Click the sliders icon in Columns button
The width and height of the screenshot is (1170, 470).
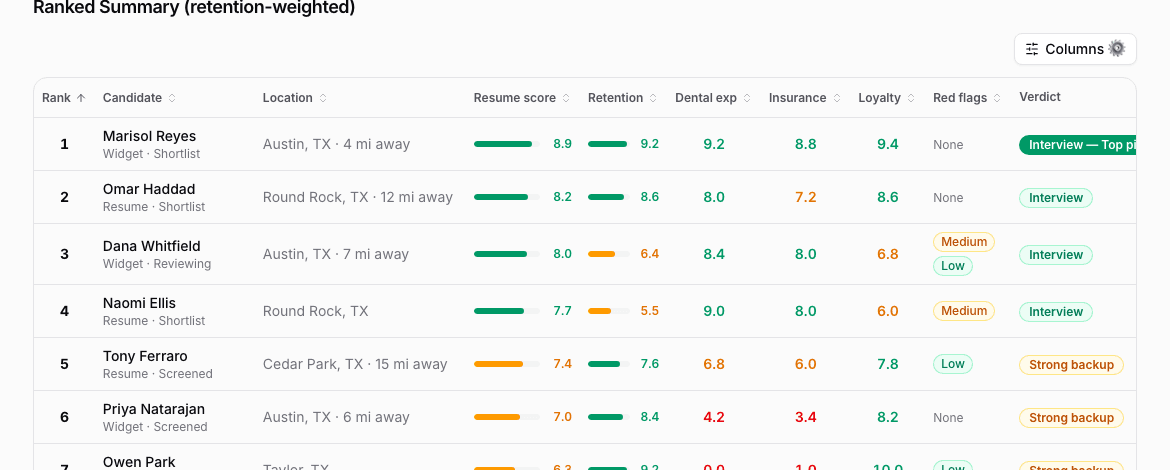[1032, 49]
